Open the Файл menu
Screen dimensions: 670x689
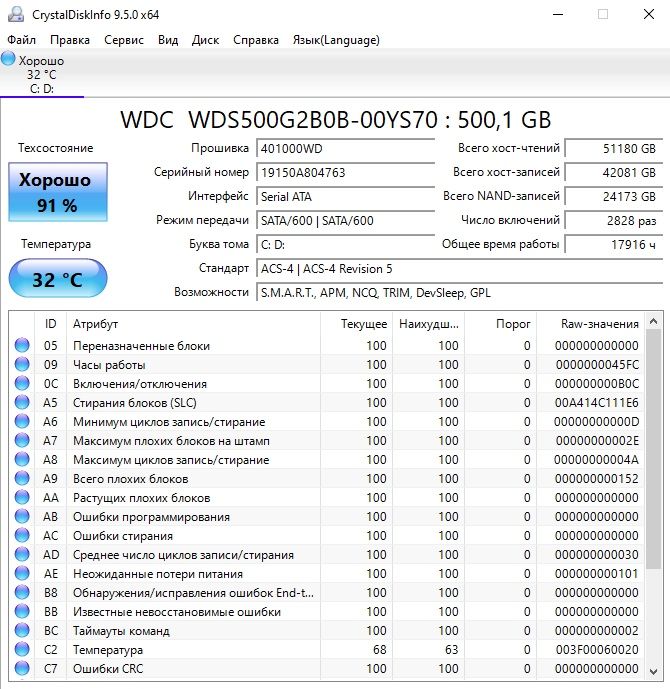pos(21,40)
